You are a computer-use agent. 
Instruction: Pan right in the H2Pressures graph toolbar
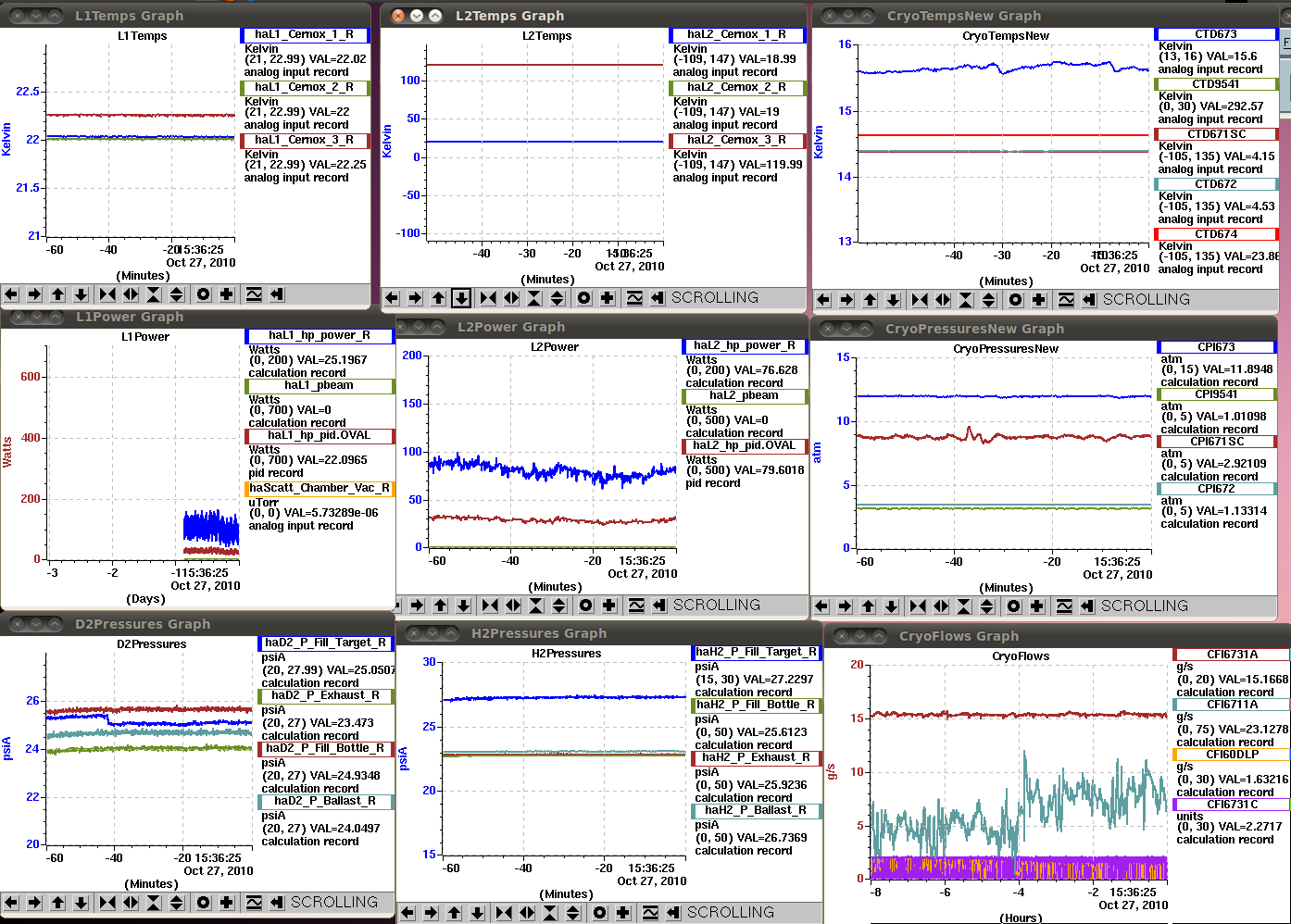(x=431, y=913)
